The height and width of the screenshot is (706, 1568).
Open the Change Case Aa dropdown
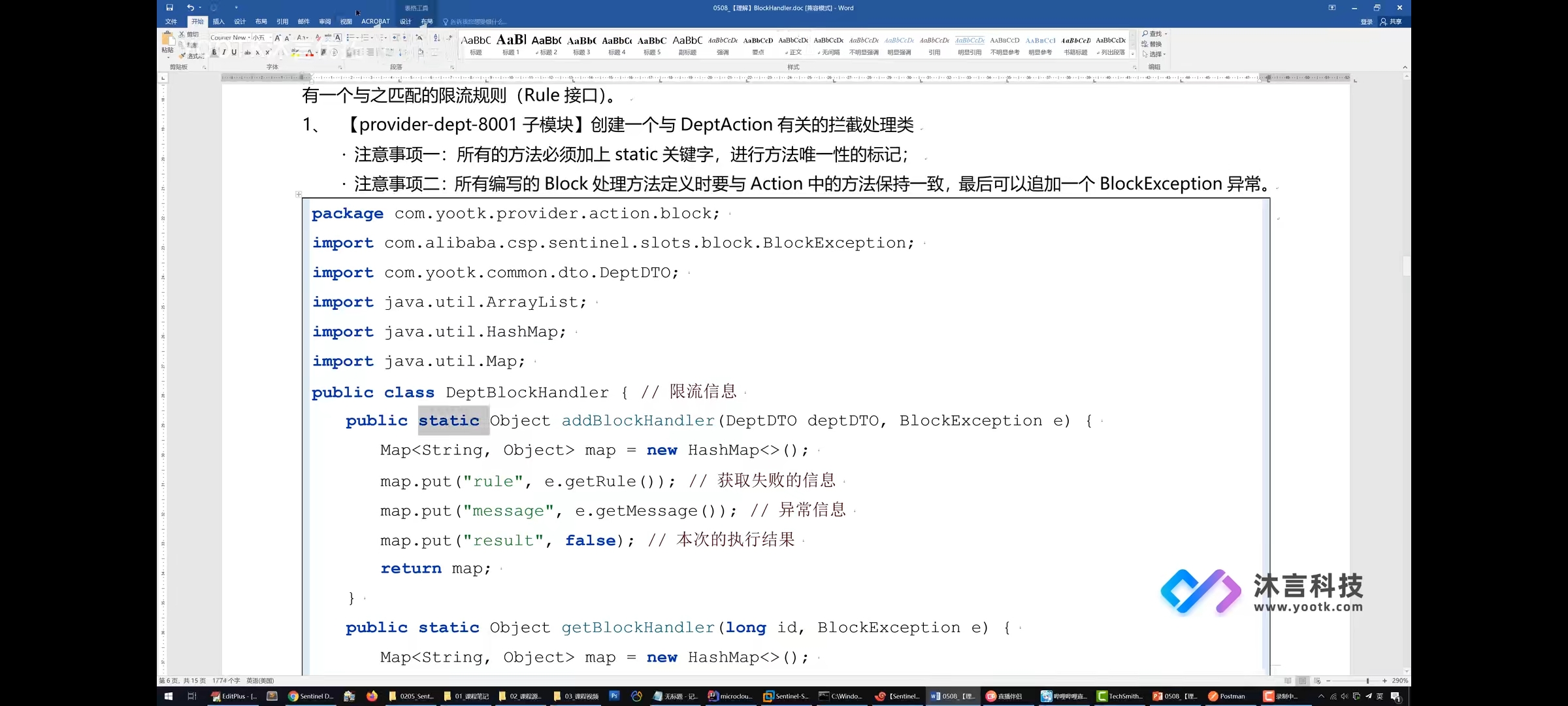[x=302, y=37]
